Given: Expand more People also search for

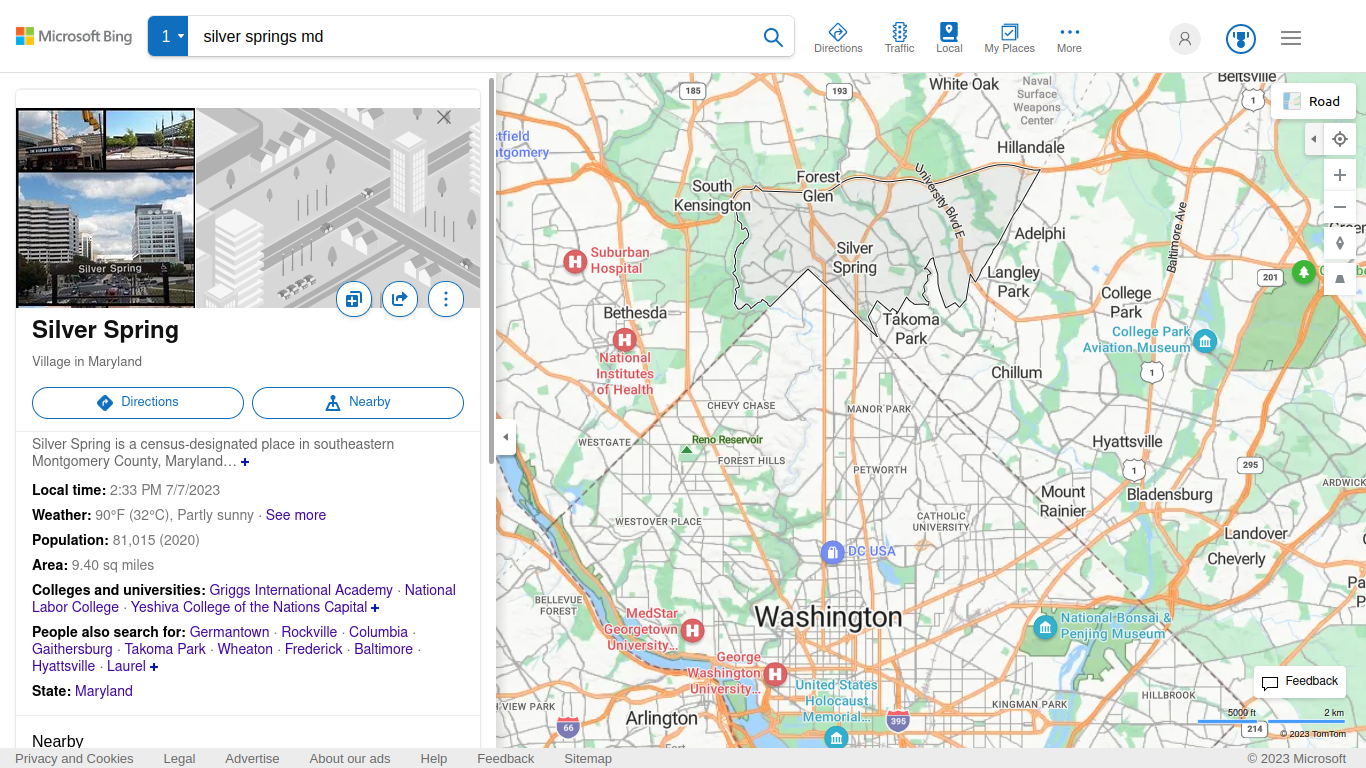Looking at the screenshot, I should 154,667.
